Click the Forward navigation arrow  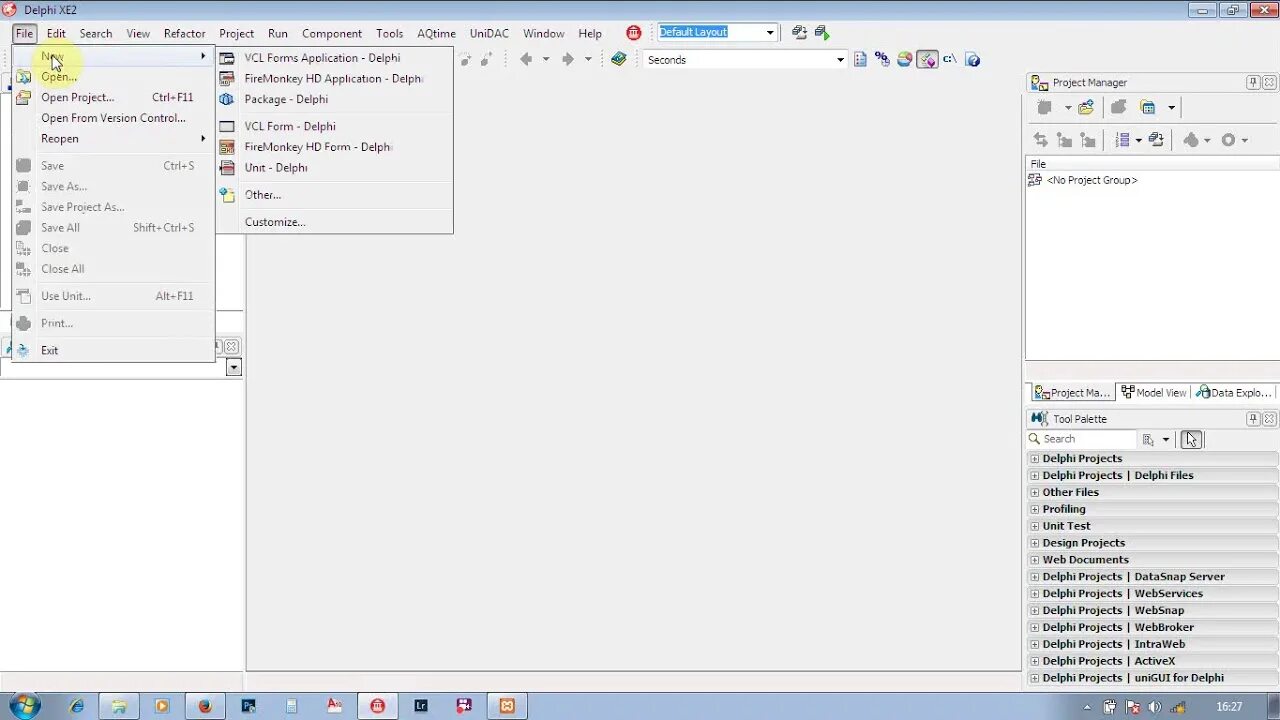(568, 59)
